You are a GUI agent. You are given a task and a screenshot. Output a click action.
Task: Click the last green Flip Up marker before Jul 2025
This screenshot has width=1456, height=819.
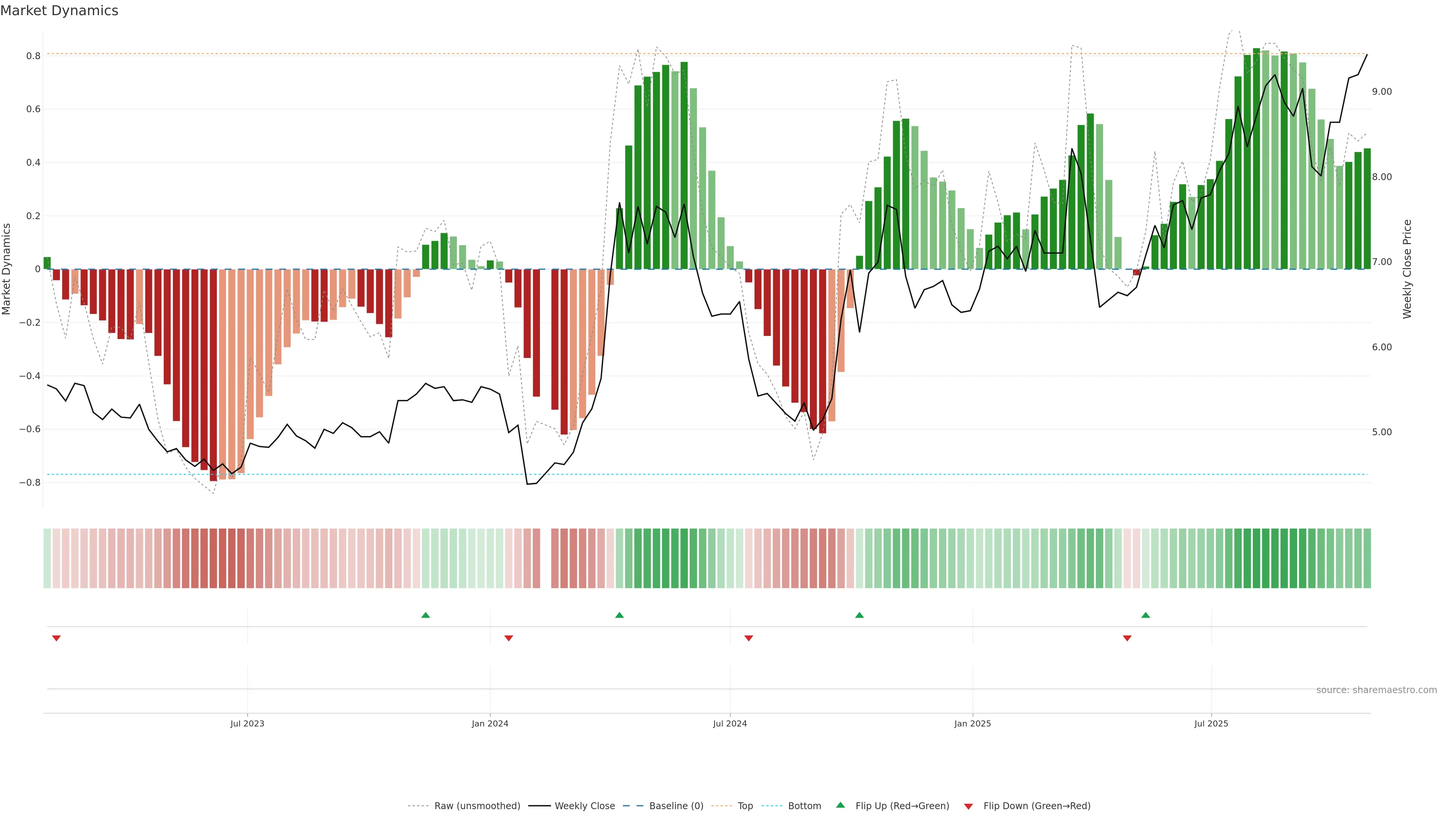1145,615
